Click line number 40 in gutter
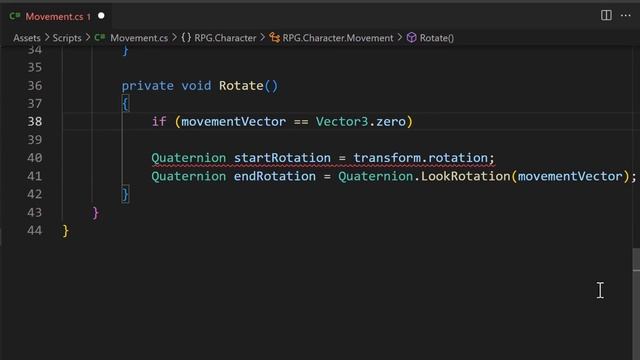Screen dimensions: 640x360 click(35, 158)
